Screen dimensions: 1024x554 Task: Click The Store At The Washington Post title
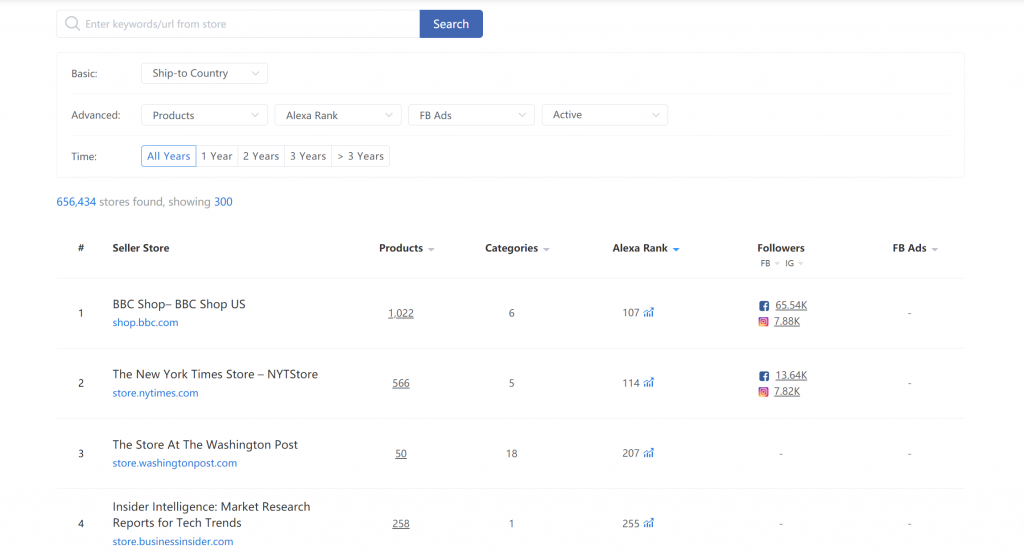pyautogui.click(x=205, y=444)
